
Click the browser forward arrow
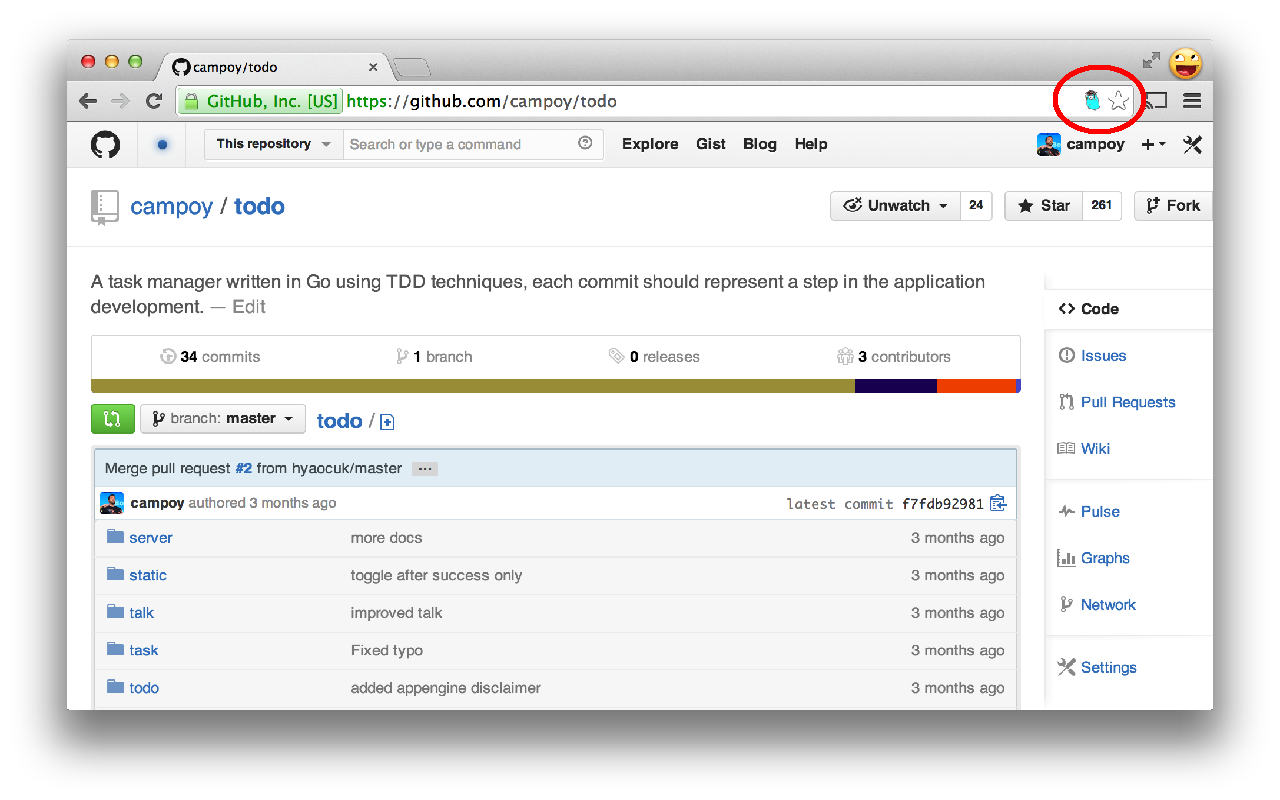[120, 101]
